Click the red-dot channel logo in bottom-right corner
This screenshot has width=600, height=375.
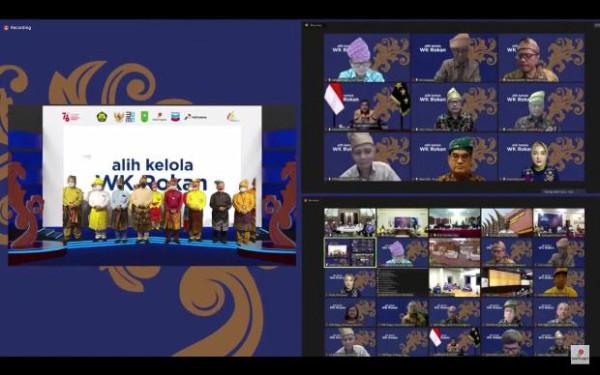(580, 354)
